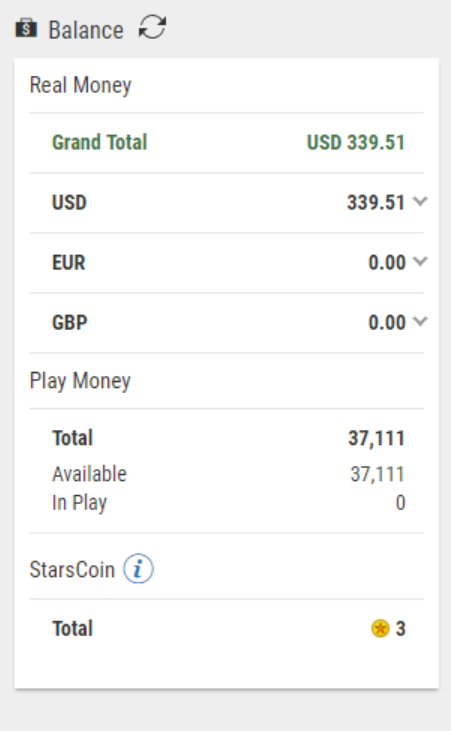Click the USD 339.51 grand total amount
Viewport: 451px width, 731px height.
point(356,142)
